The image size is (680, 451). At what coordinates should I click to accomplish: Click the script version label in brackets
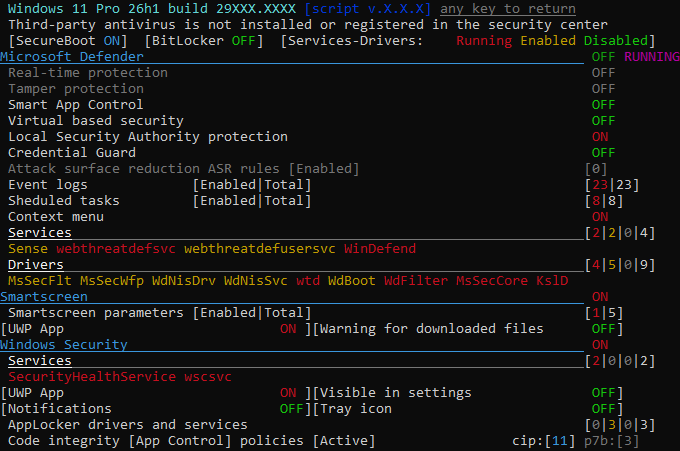coord(368,9)
